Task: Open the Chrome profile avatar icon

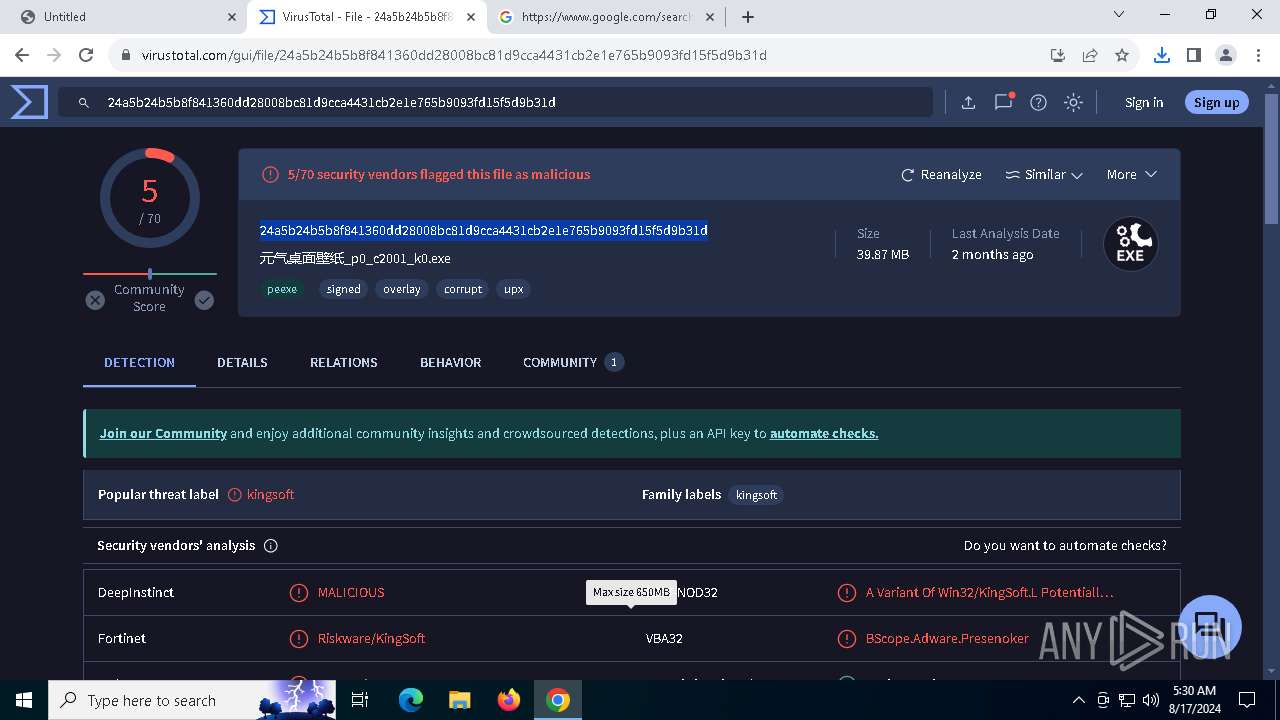Action: point(1226,55)
